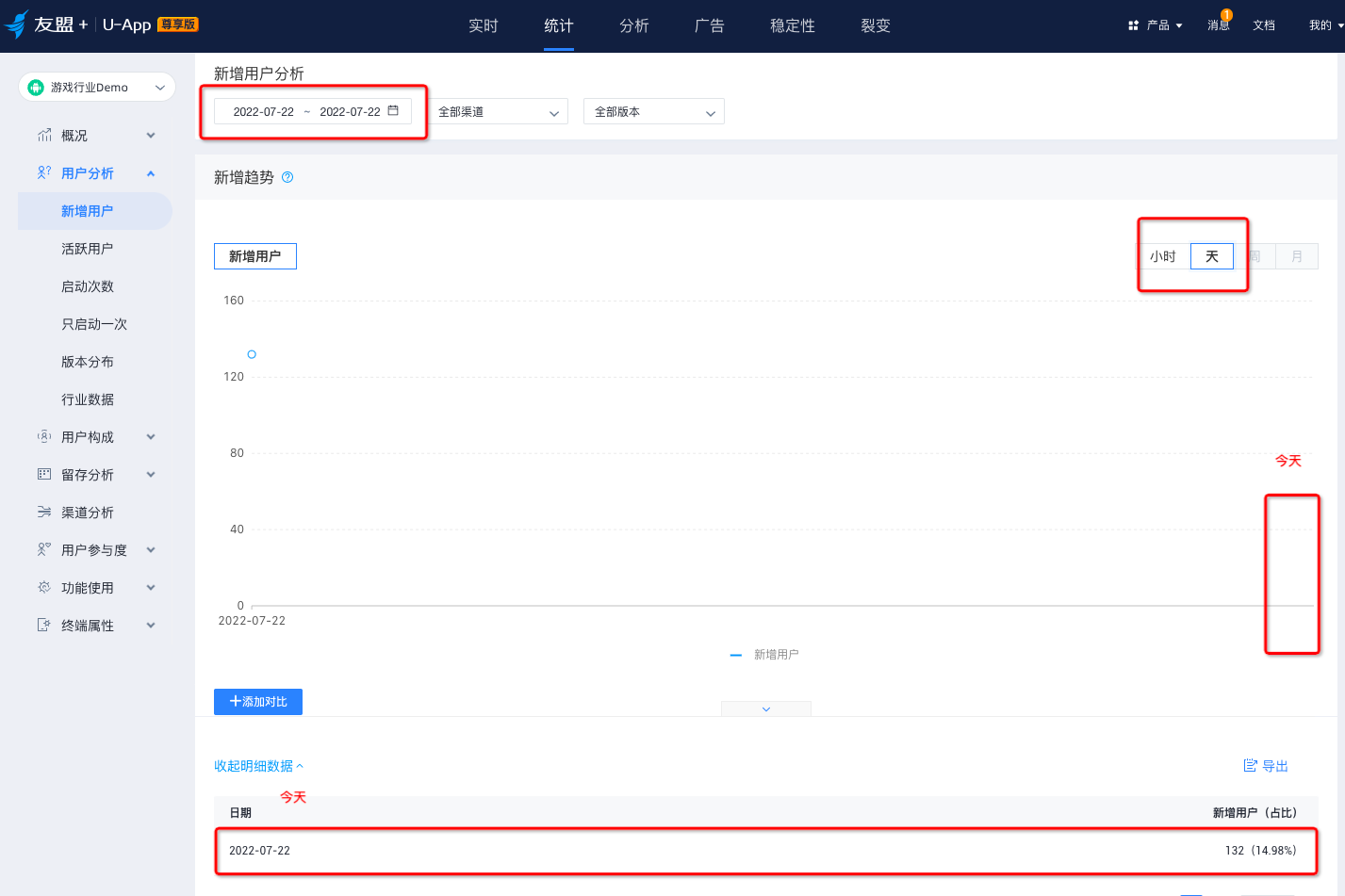Click the 用户分析 sidebar icon
This screenshot has width=1345, height=896.
point(44,173)
